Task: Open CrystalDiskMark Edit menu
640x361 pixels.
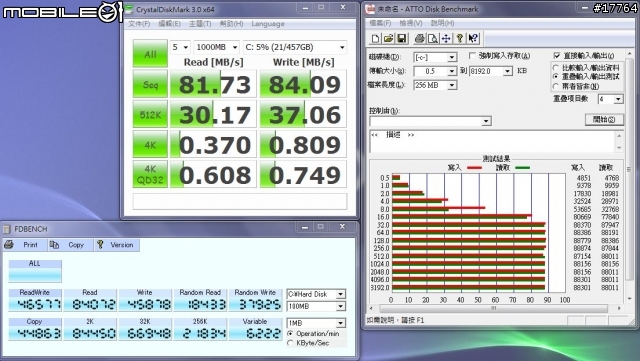Action: coord(169,24)
